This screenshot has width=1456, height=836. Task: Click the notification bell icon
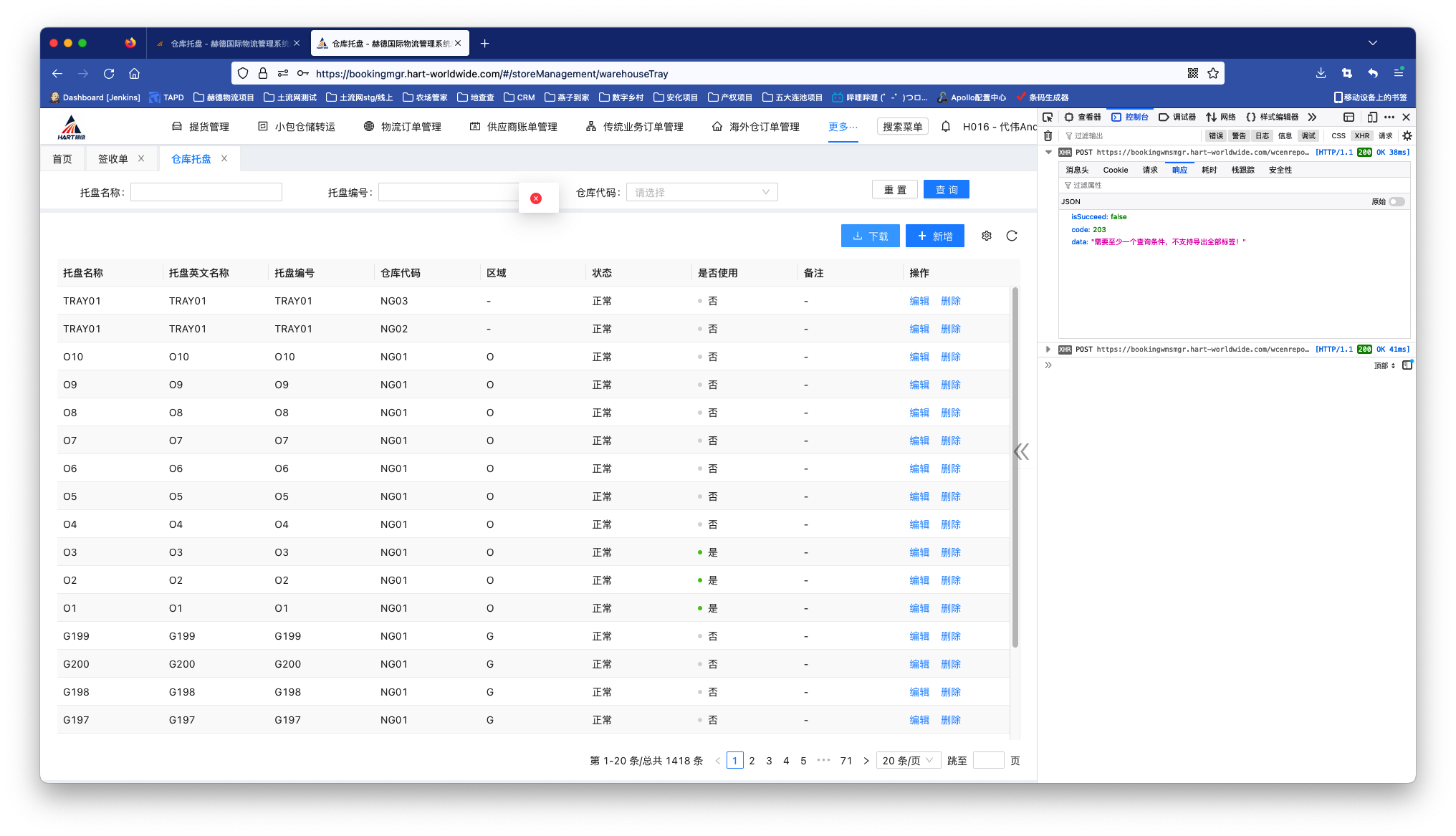[x=946, y=127]
